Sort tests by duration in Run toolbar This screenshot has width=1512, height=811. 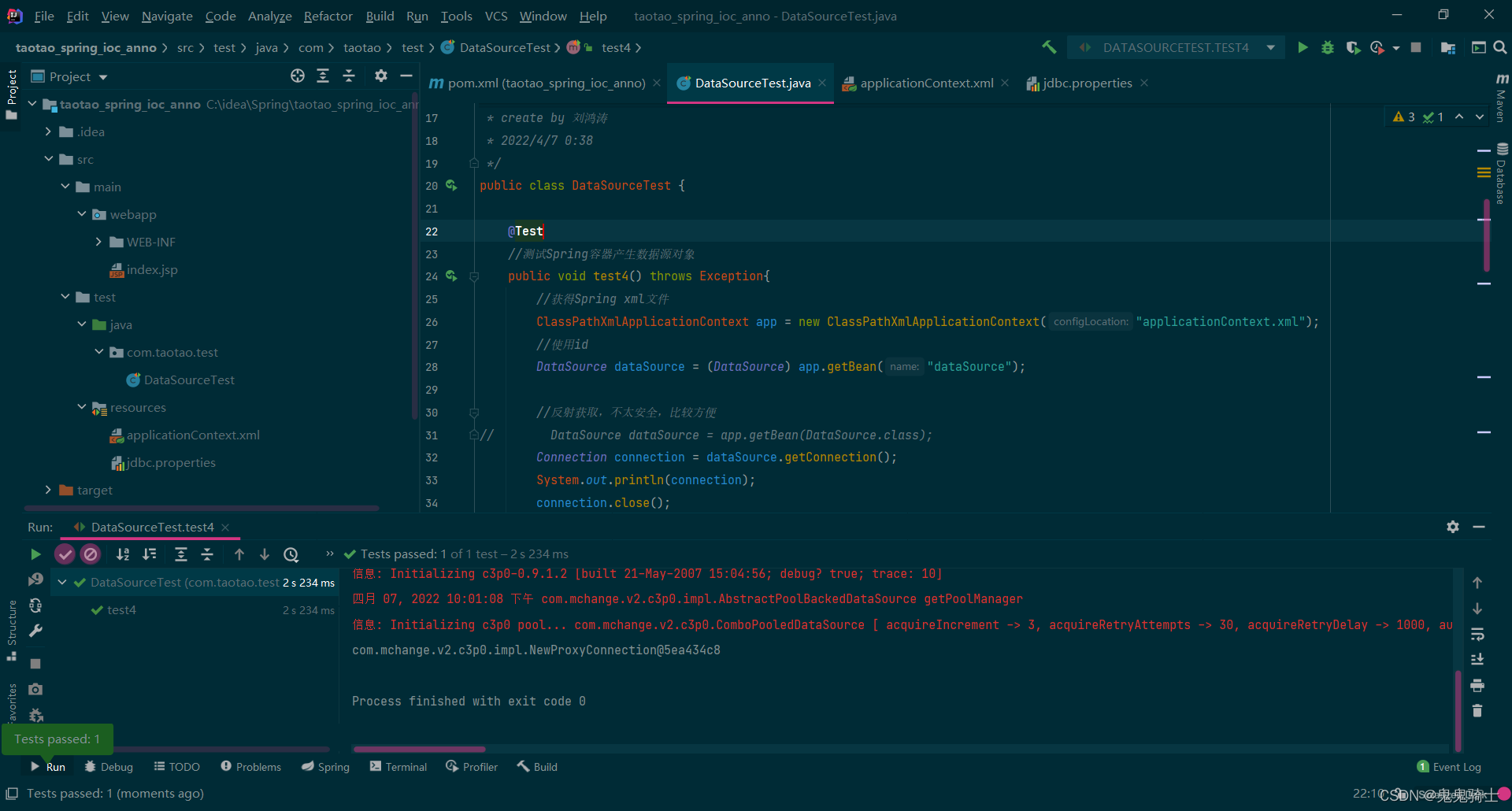coord(150,554)
